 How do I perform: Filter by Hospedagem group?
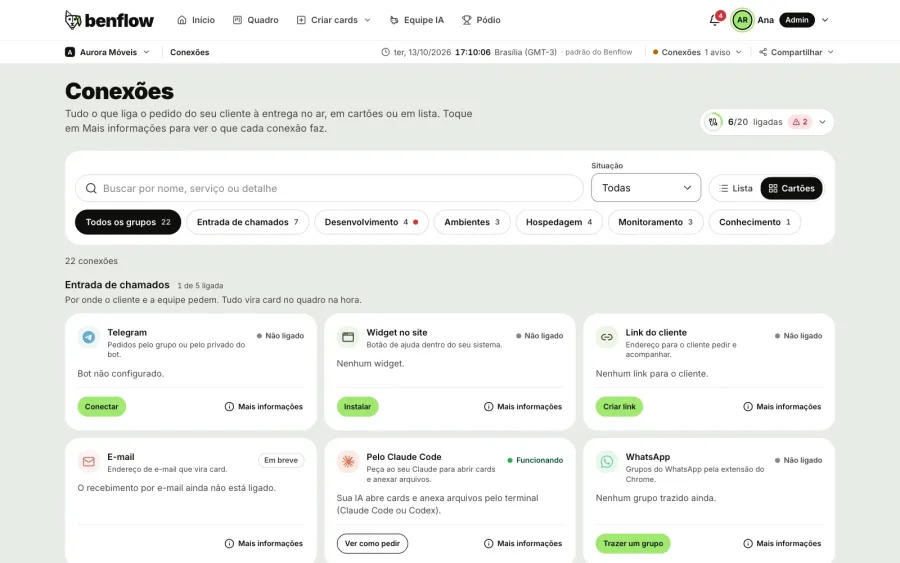(x=559, y=222)
